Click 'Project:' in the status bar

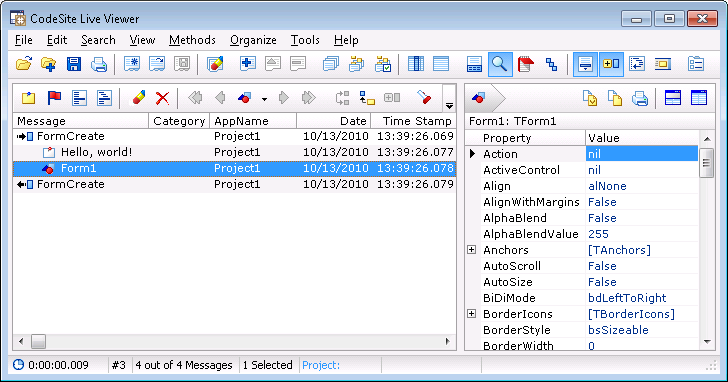pyautogui.click(x=321, y=365)
